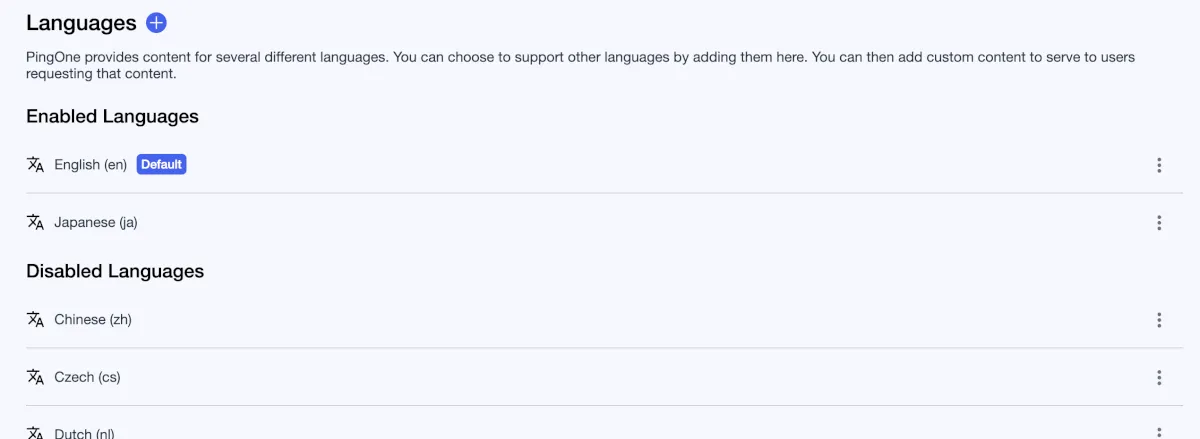
Task: Expand the kebab menu for Chinese
Action: pos(1159,320)
